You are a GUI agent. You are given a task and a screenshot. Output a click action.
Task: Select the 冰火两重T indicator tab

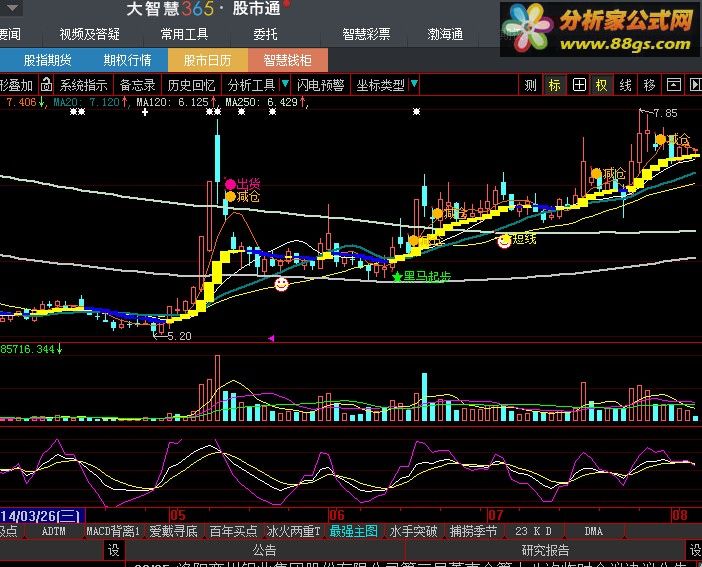tap(294, 531)
